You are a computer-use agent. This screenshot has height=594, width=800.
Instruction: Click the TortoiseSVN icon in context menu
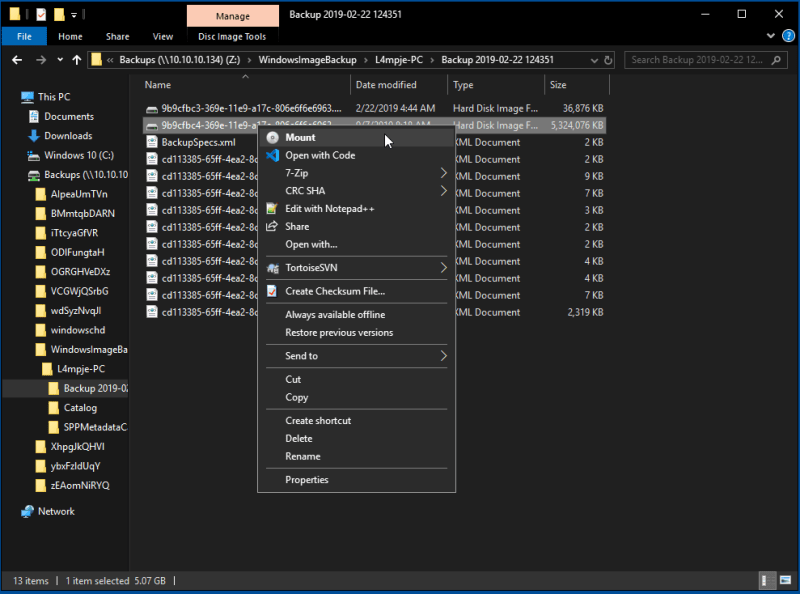point(273,268)
